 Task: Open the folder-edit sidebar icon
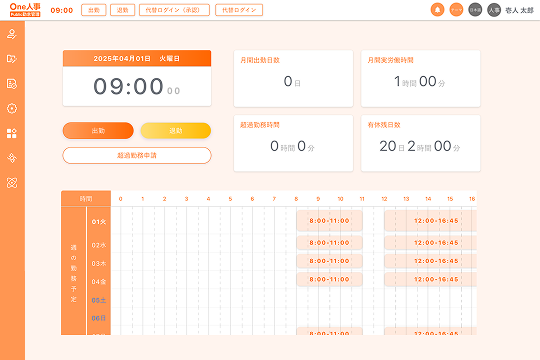coord(12,59)
